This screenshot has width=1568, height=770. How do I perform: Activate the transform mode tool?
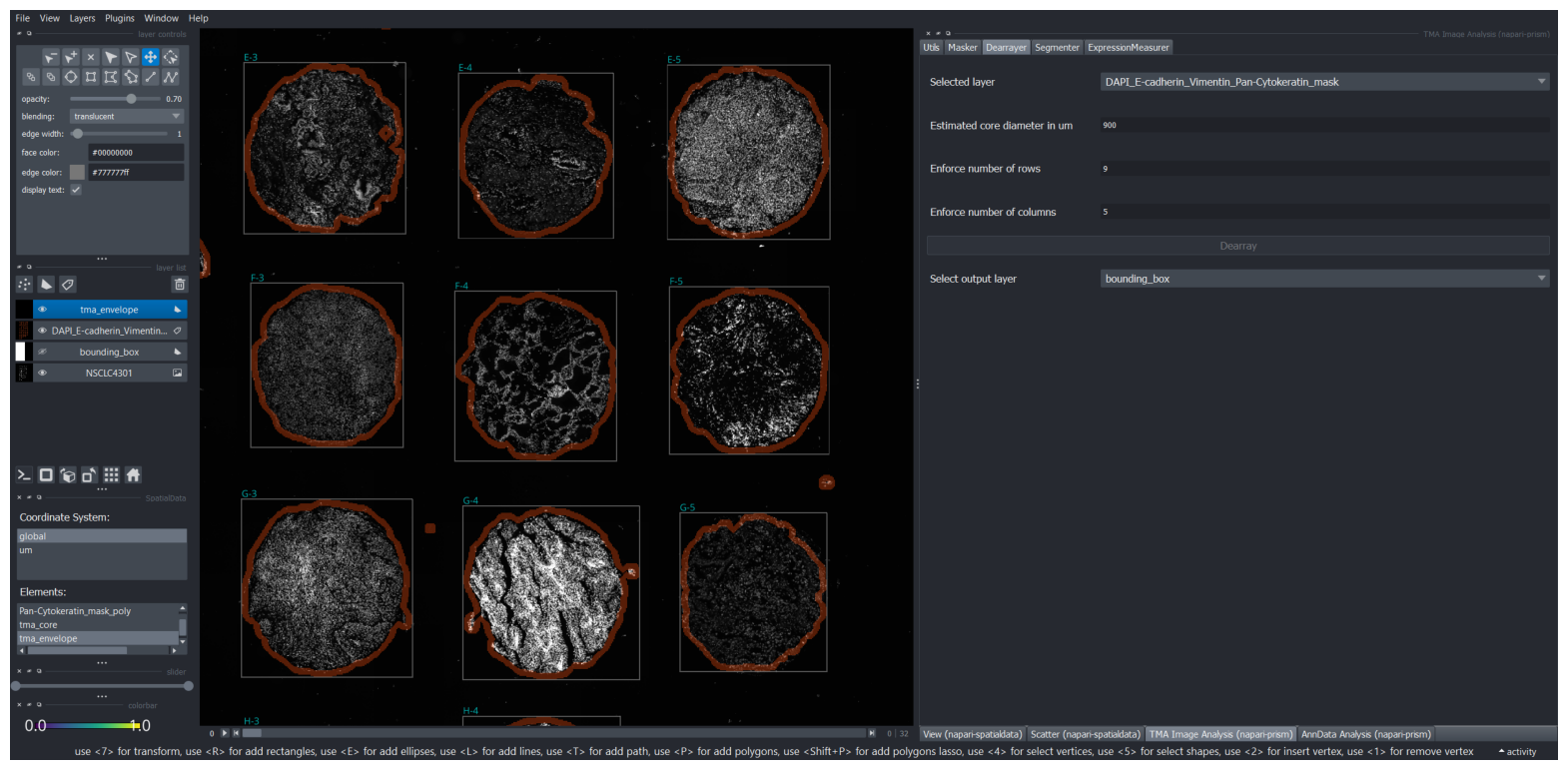(x=171, y=57)
